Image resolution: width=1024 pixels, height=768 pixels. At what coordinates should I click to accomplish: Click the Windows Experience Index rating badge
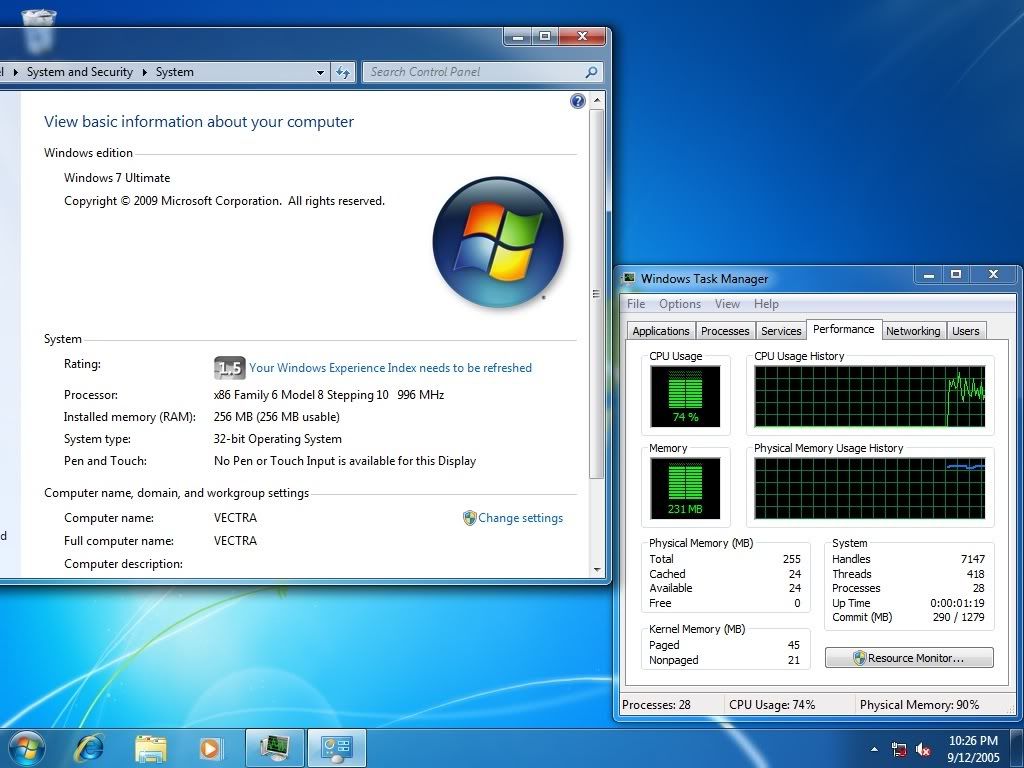click(x=229, y=368)
